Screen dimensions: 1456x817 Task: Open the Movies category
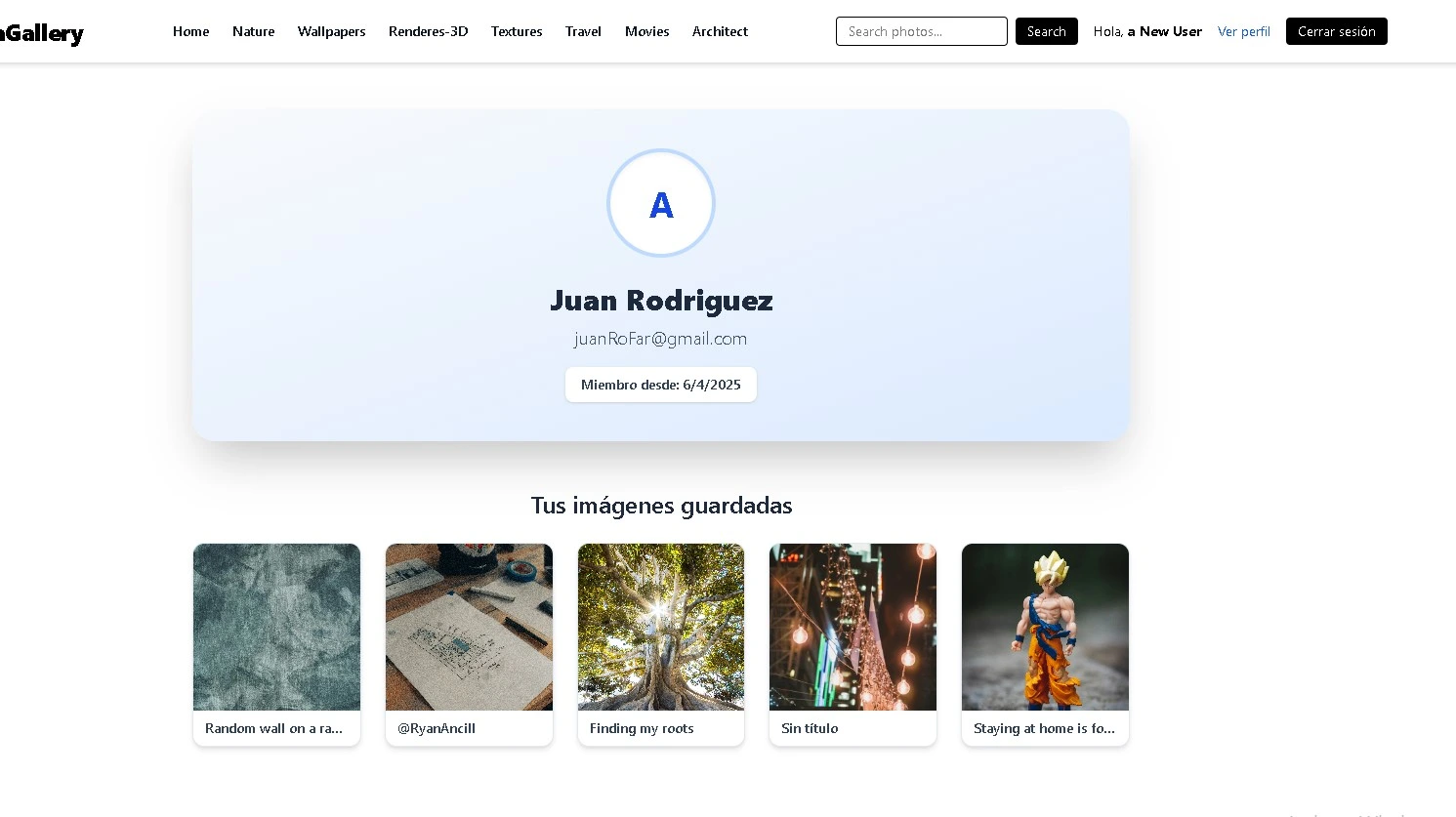point(646,31)
